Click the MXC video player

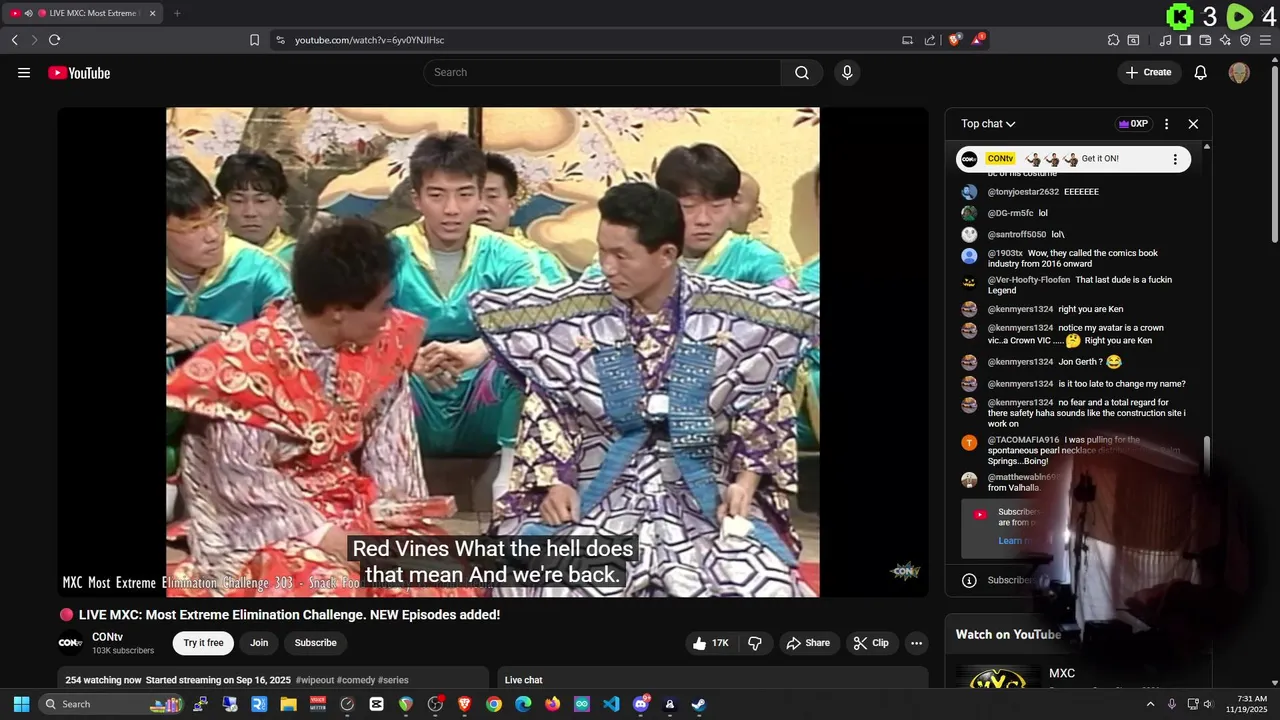(x=493, y=352)
